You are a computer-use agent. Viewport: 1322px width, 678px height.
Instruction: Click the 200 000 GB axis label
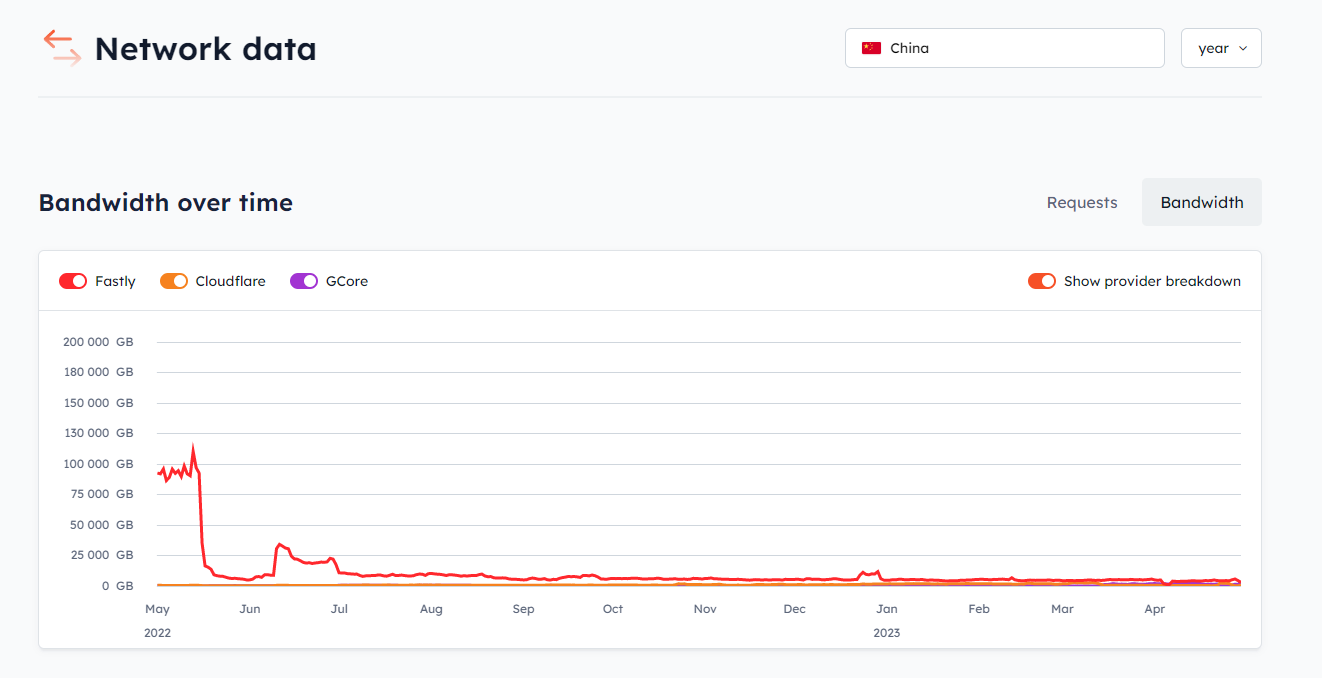click(98, 341)
